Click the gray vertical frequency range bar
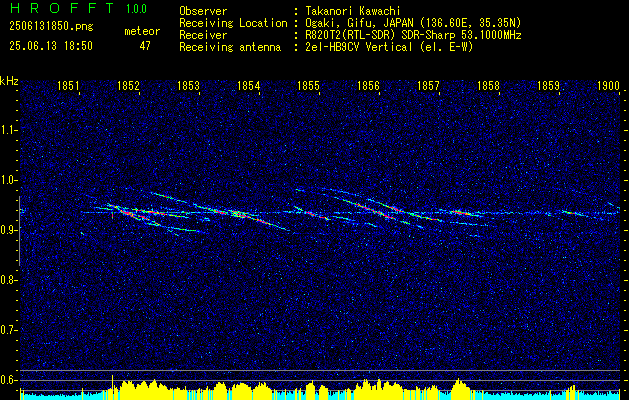The width and height of the screenshot is (629, 400). [19, 231]
